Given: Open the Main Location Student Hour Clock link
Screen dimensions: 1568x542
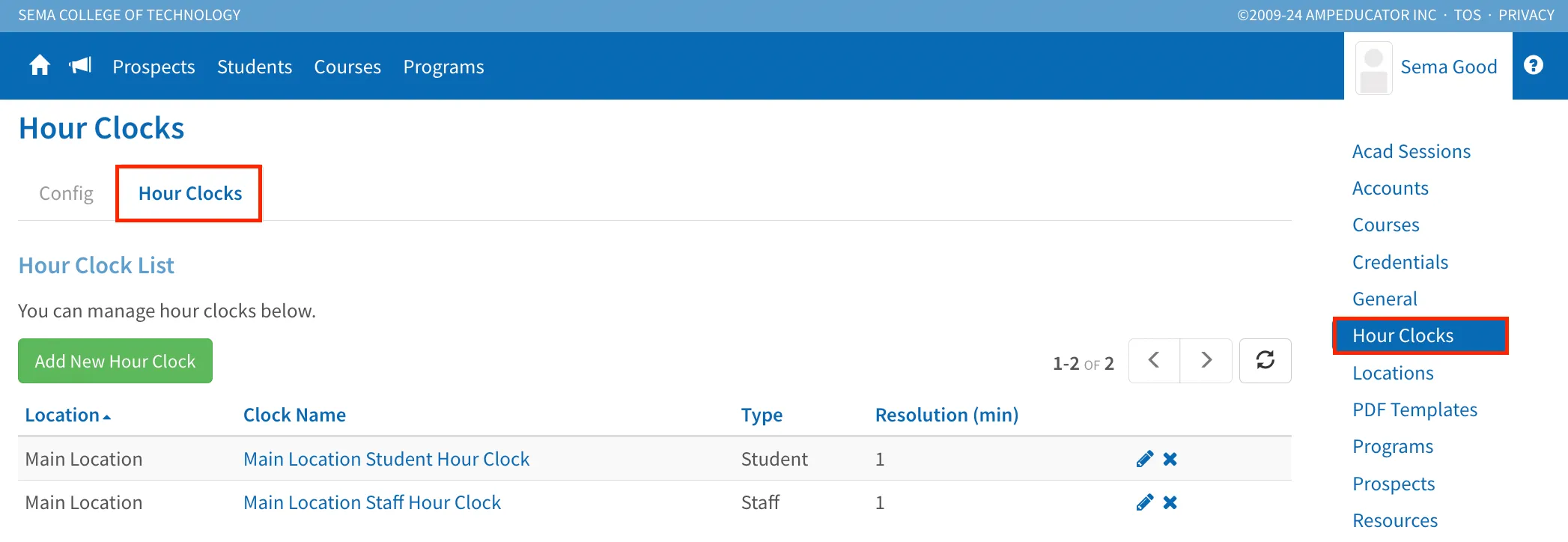Looking at the screenshot, I should point(386,459).
